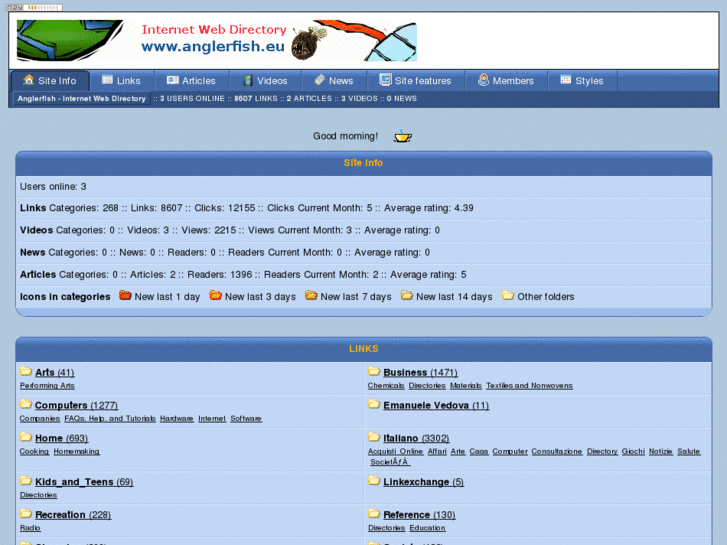Open the Internet subcategory link
The height and width of the screenshot is (545, 727).
point(212,418)
